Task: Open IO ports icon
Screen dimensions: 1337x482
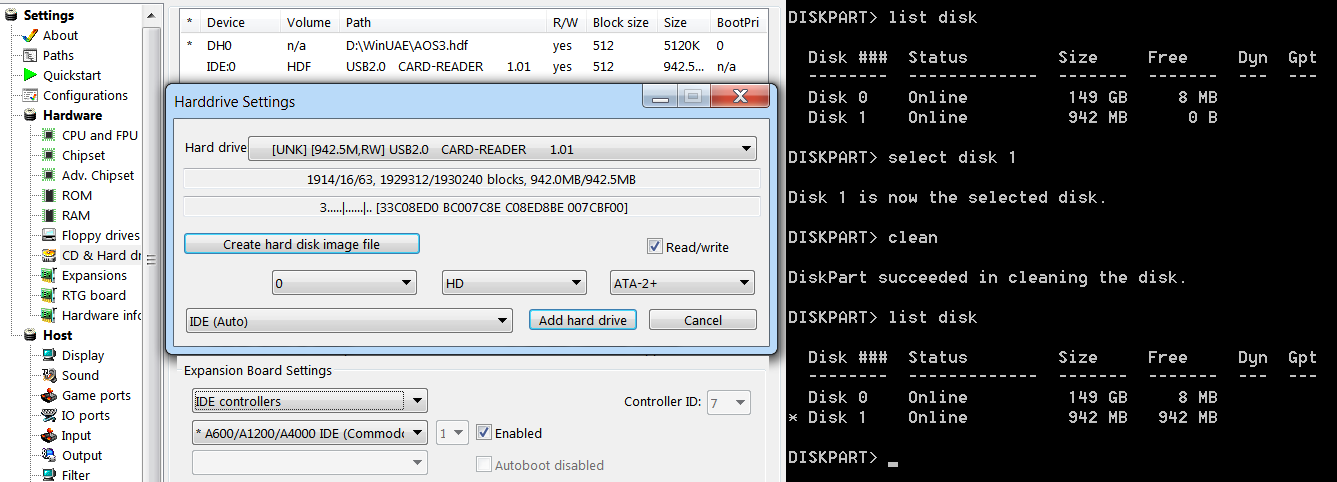Action: pos(48,415)
